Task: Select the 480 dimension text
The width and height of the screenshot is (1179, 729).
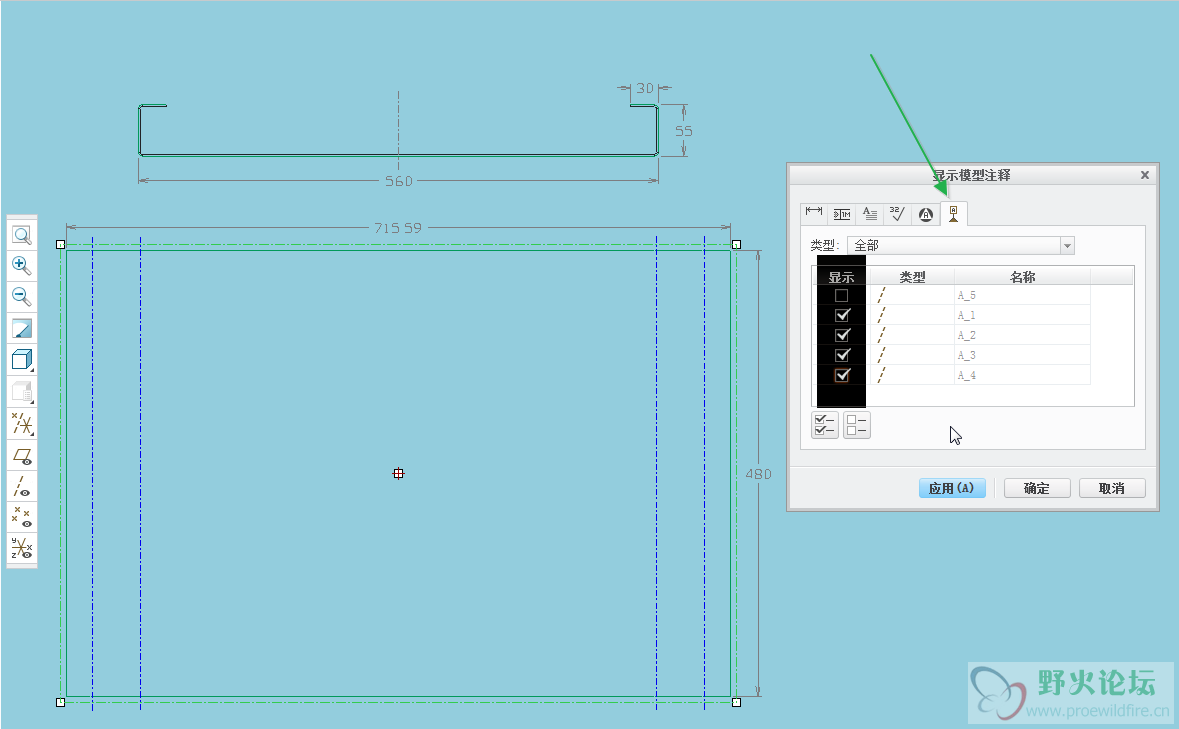Action: tap(758, 474)
